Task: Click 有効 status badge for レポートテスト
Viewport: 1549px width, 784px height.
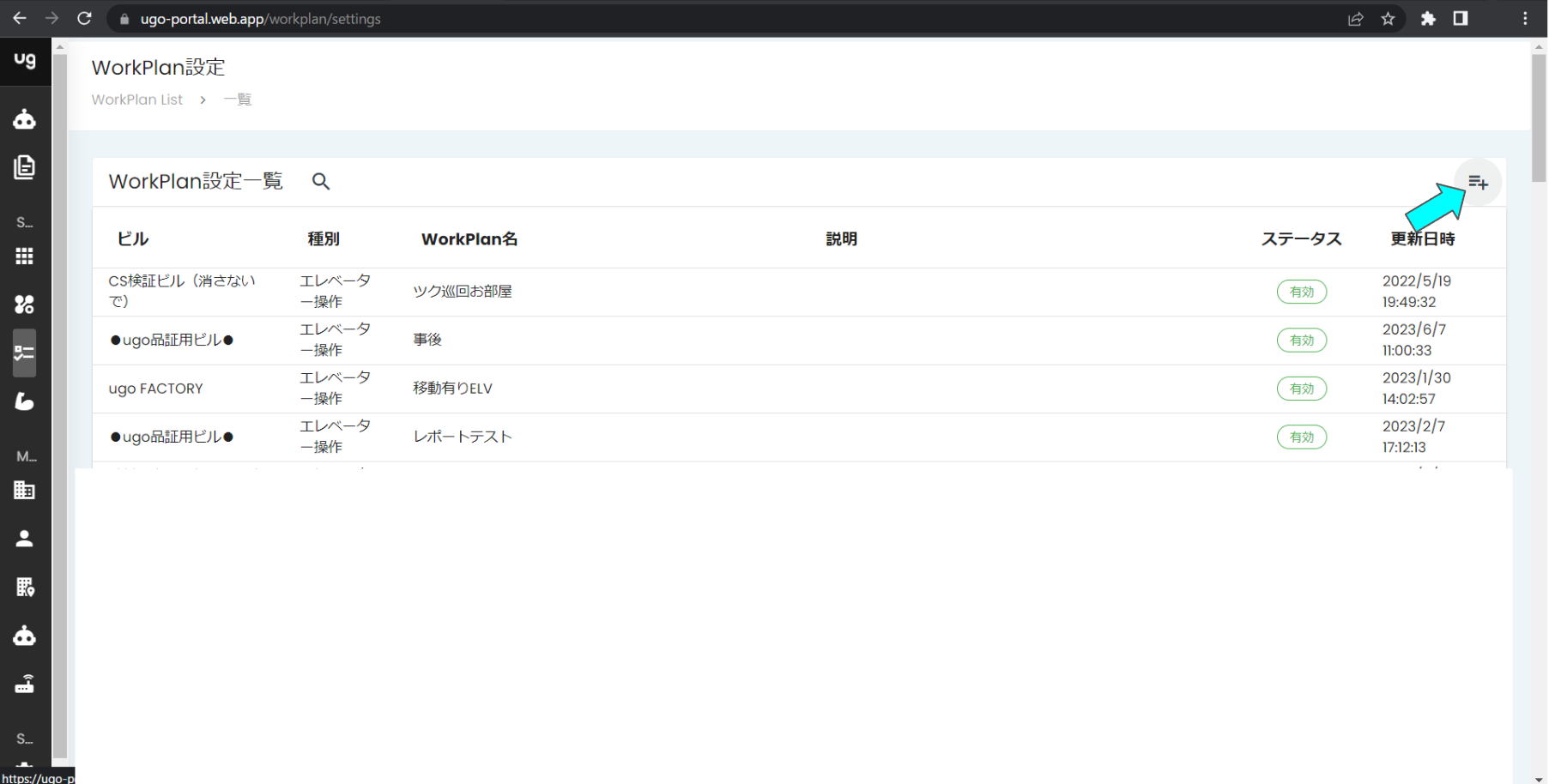Action: (1302, 437)
